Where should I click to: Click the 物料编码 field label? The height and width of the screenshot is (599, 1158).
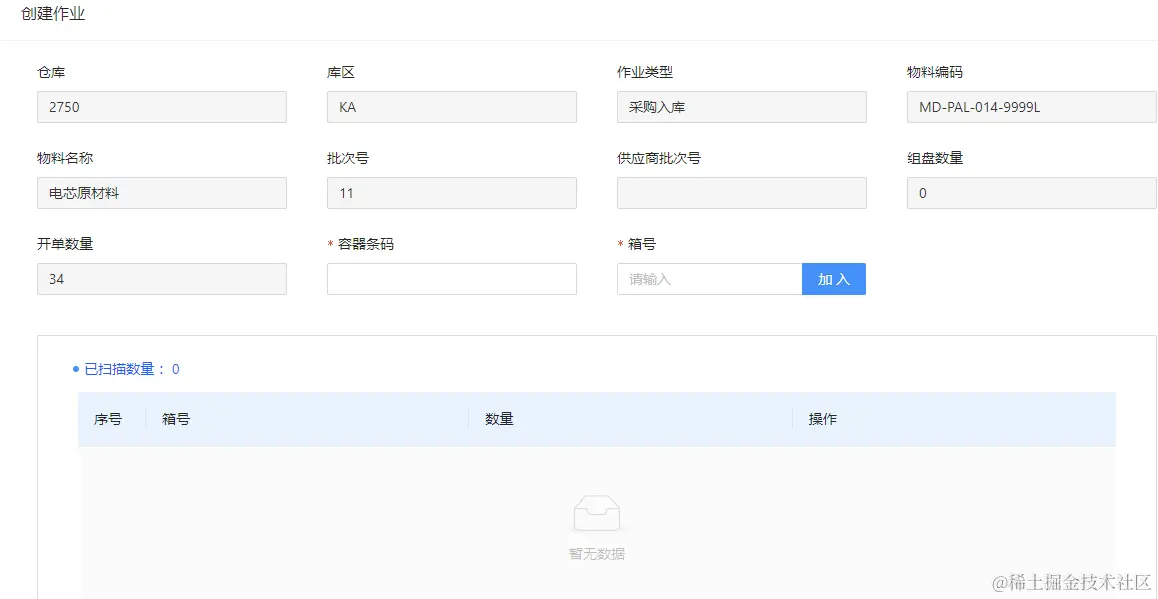[x=935, y=72]
